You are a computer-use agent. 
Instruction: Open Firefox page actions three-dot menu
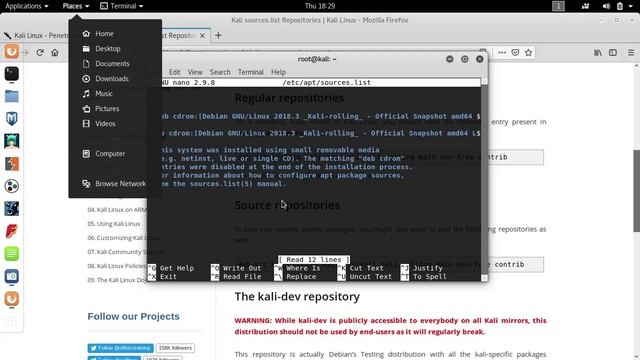pyautogui.click(x=502, y=53)
